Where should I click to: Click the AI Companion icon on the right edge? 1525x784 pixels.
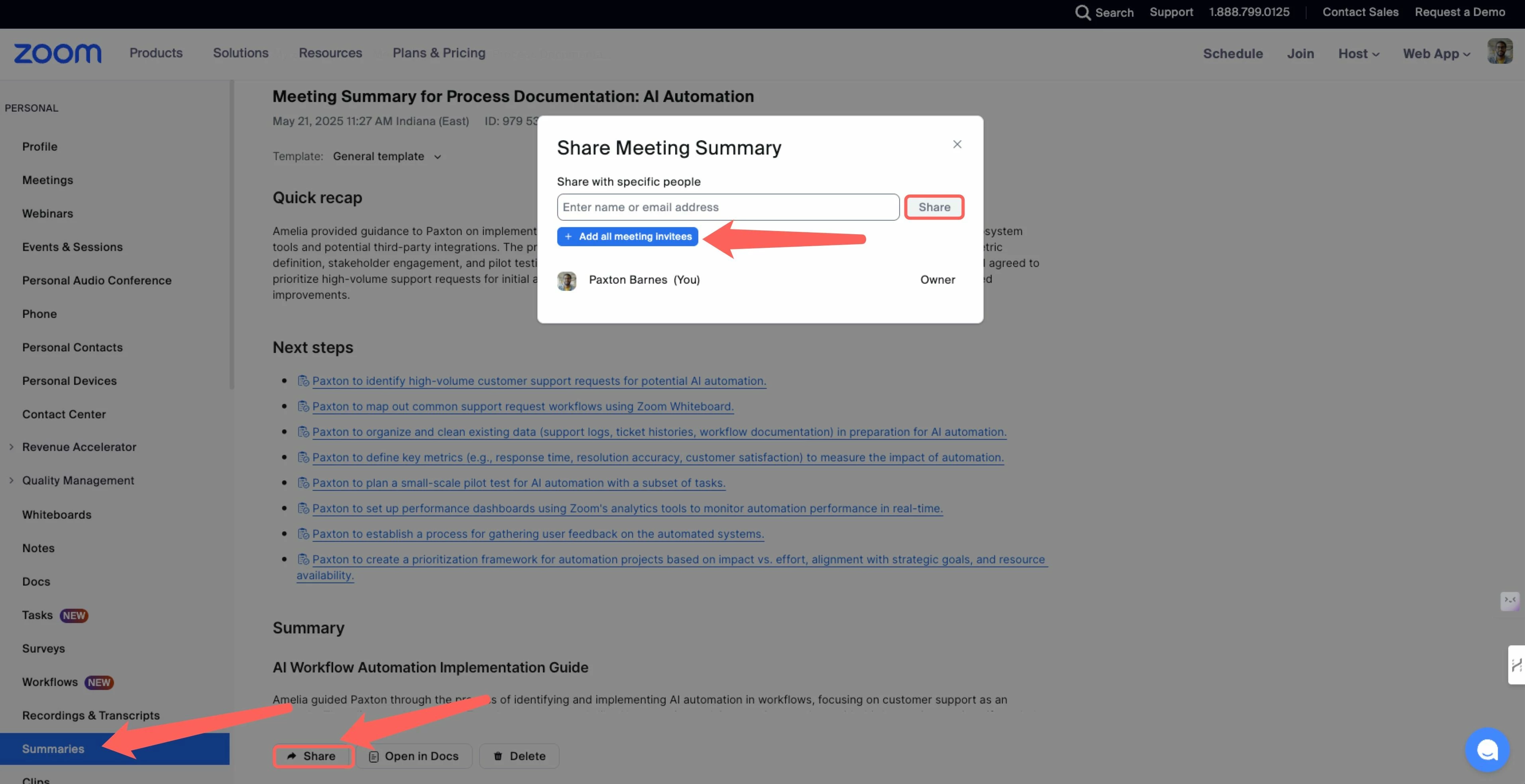pyautogui.click(x=1509, y=601)
